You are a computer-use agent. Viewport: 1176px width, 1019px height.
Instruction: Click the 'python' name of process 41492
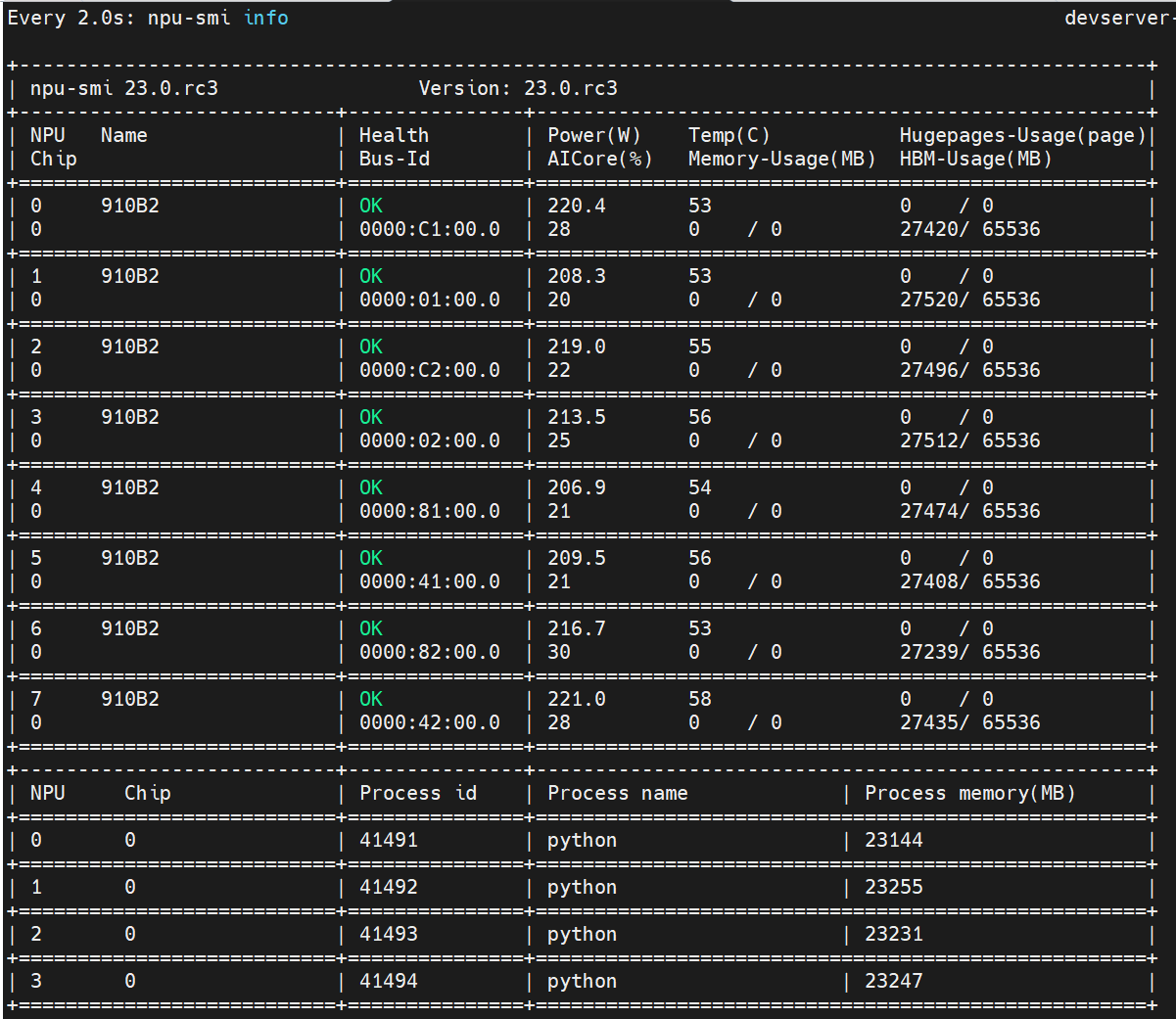[x=583, y=887]
